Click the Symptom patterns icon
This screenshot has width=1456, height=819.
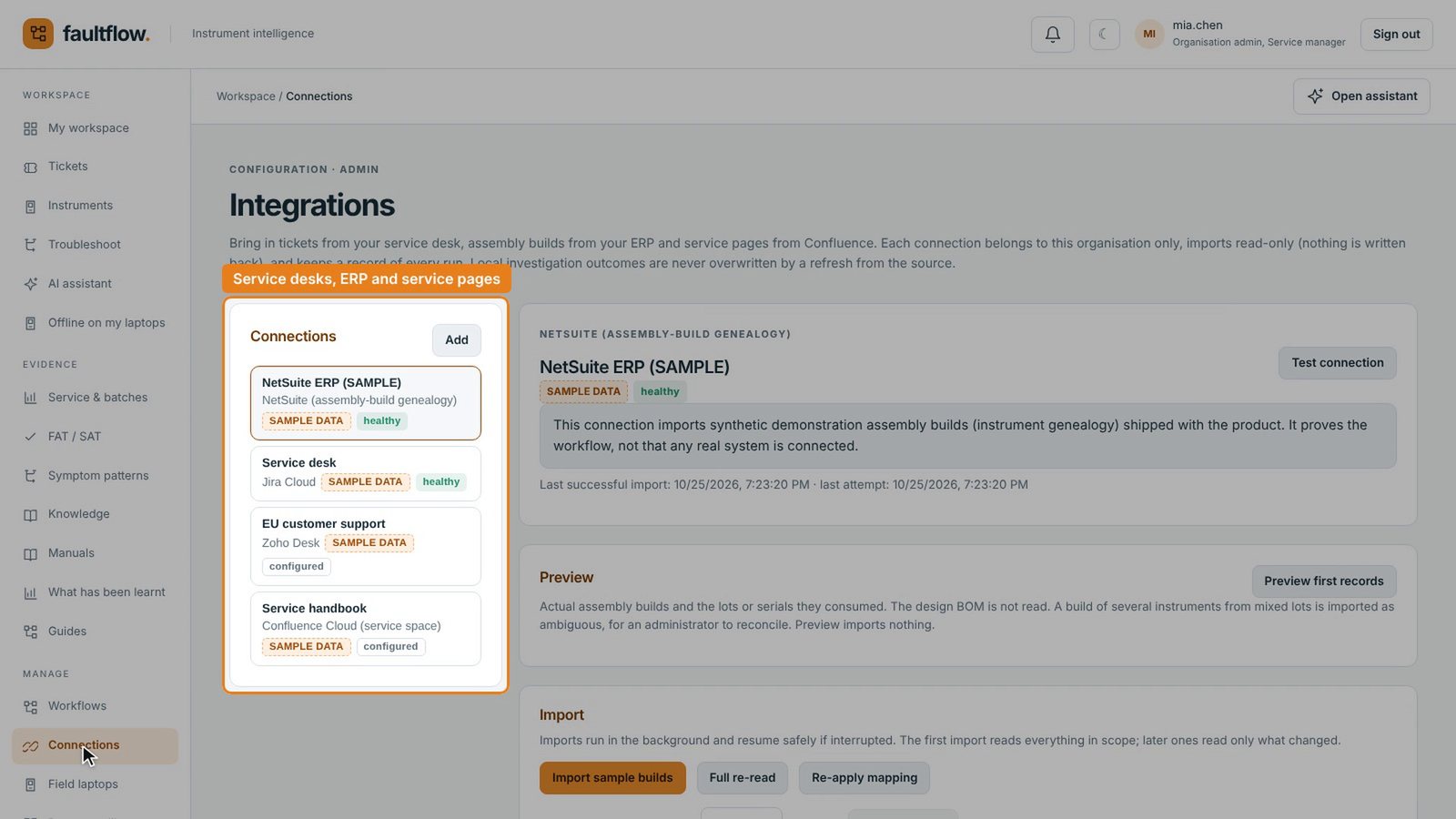pyautogui.click(x=30, y=476)
